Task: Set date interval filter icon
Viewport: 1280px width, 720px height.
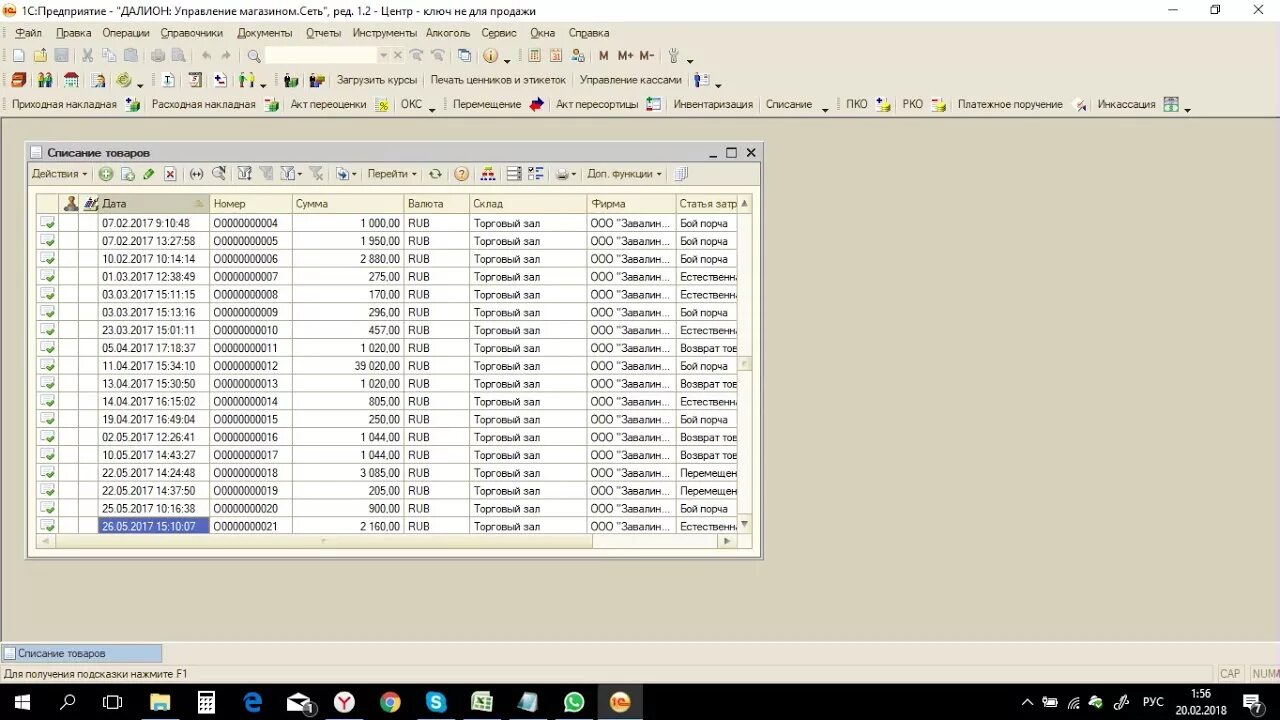Action: point(196,174)
